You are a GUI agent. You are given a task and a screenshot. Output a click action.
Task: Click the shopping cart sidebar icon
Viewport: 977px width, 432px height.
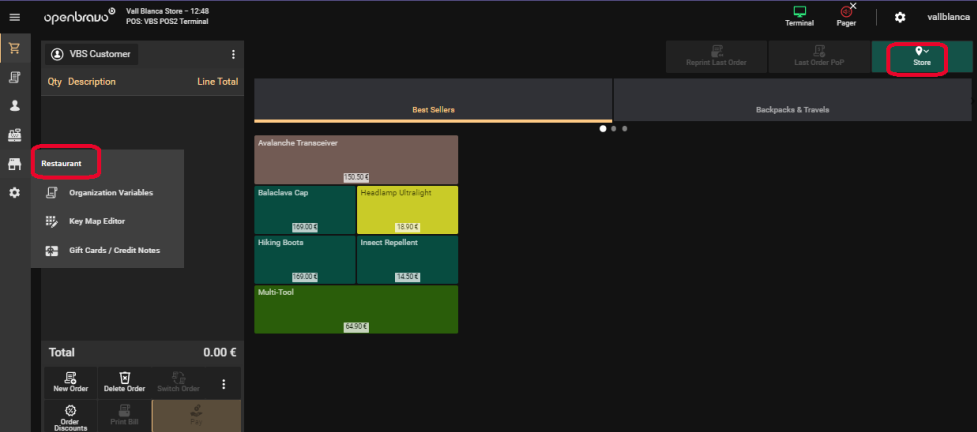[14, 47]
